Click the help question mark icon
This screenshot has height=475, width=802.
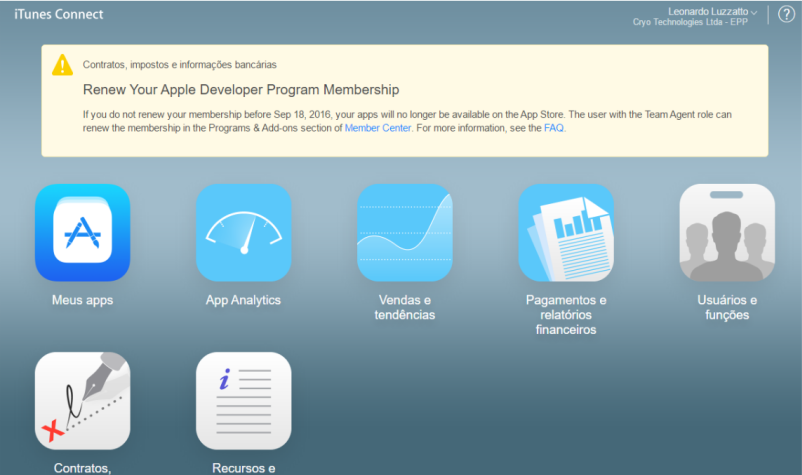(x=785, y=14)
